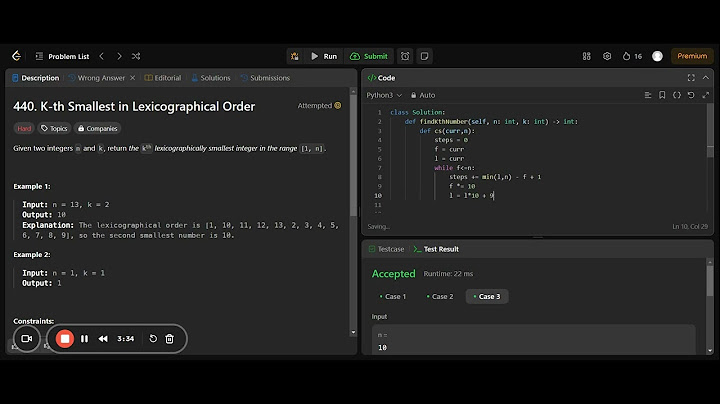The image size is (720, 404).
Task: Open the Editorial tab
Action: (163, 78)
